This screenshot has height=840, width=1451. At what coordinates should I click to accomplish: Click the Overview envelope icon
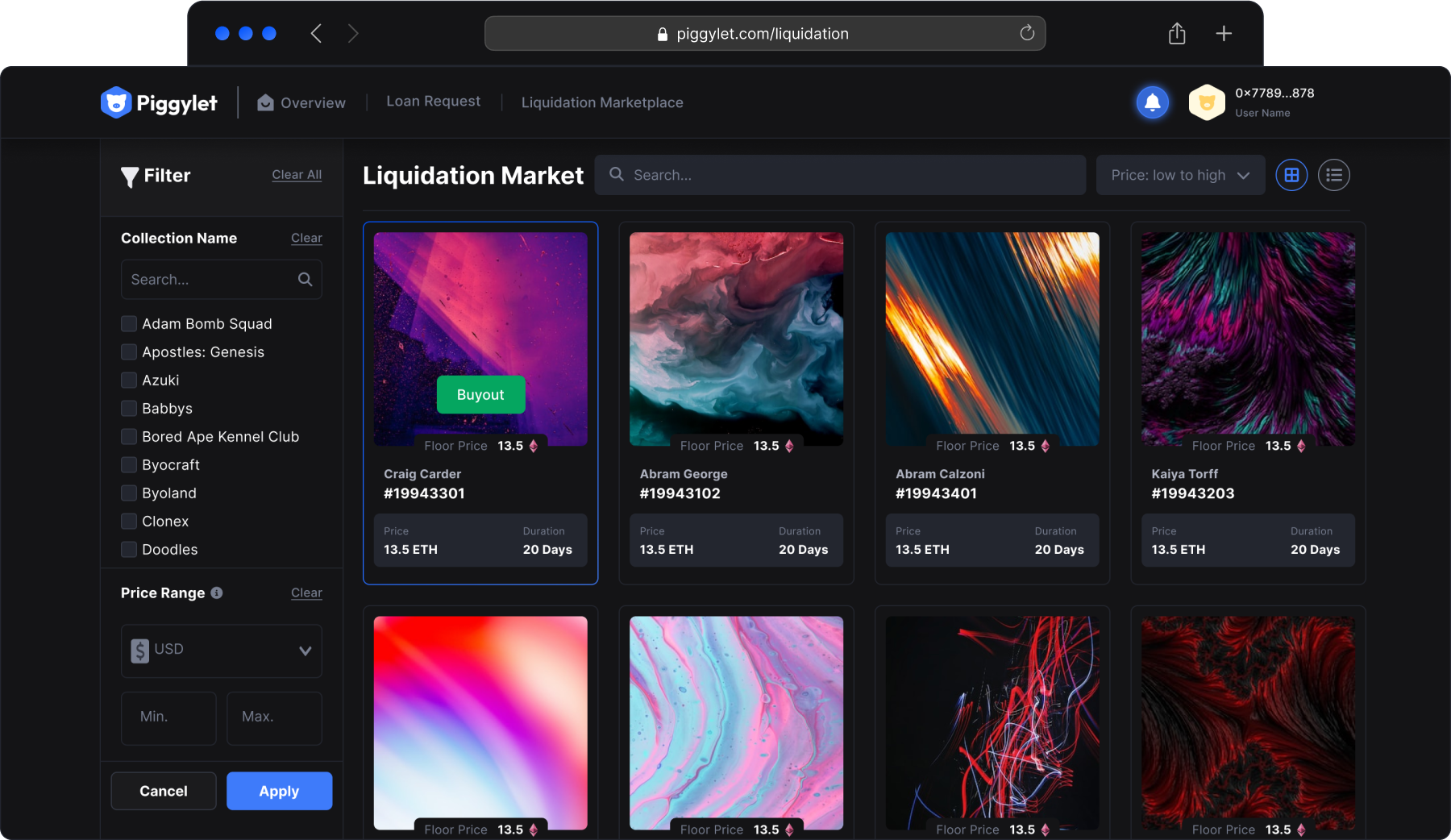265,102
